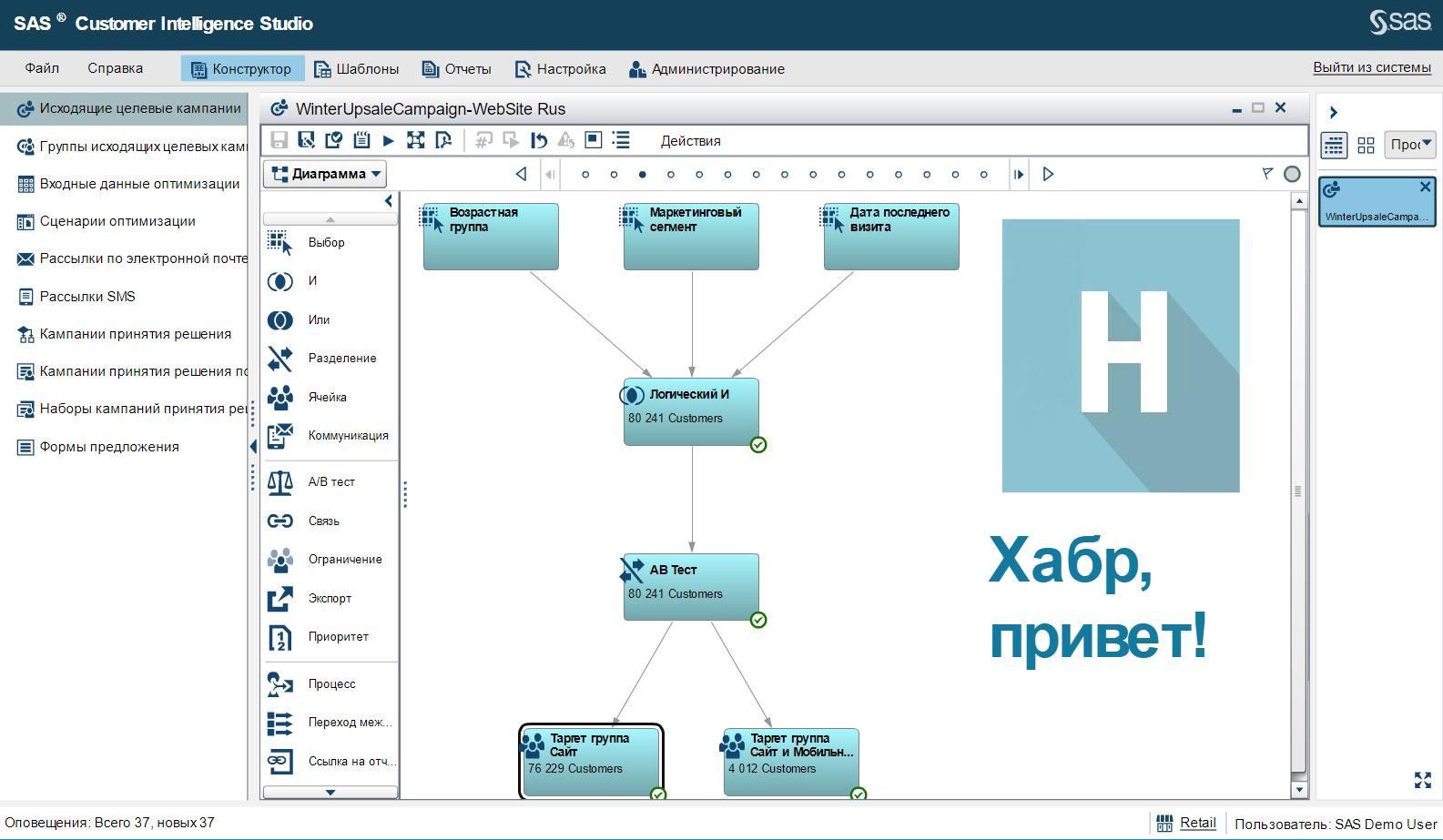The width and height of the screenshot is (1443, 840).
Task: Expand the right side panel chevron
Action: point(1334,113)
